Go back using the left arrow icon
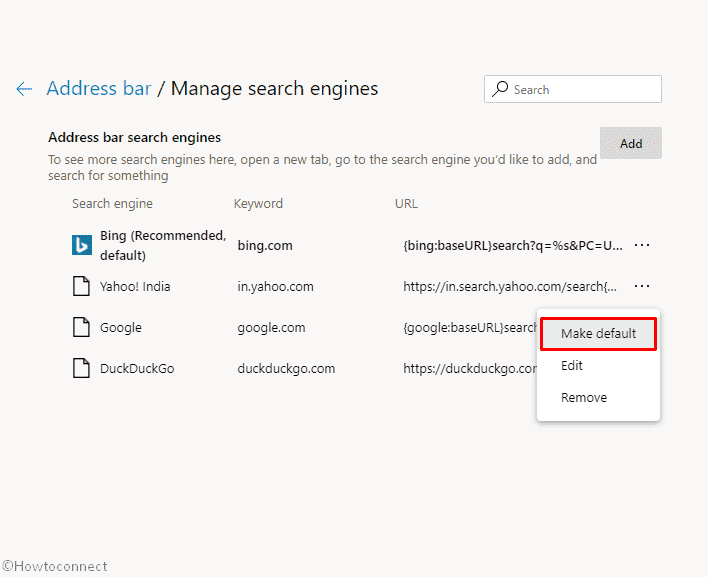The width and height of the screenshot is (708, 577). [24, 89]
